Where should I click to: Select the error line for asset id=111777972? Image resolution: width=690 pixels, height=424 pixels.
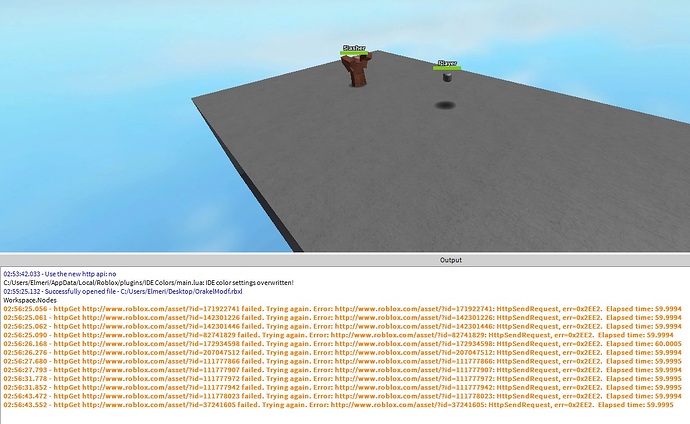[x=342, y=378]
